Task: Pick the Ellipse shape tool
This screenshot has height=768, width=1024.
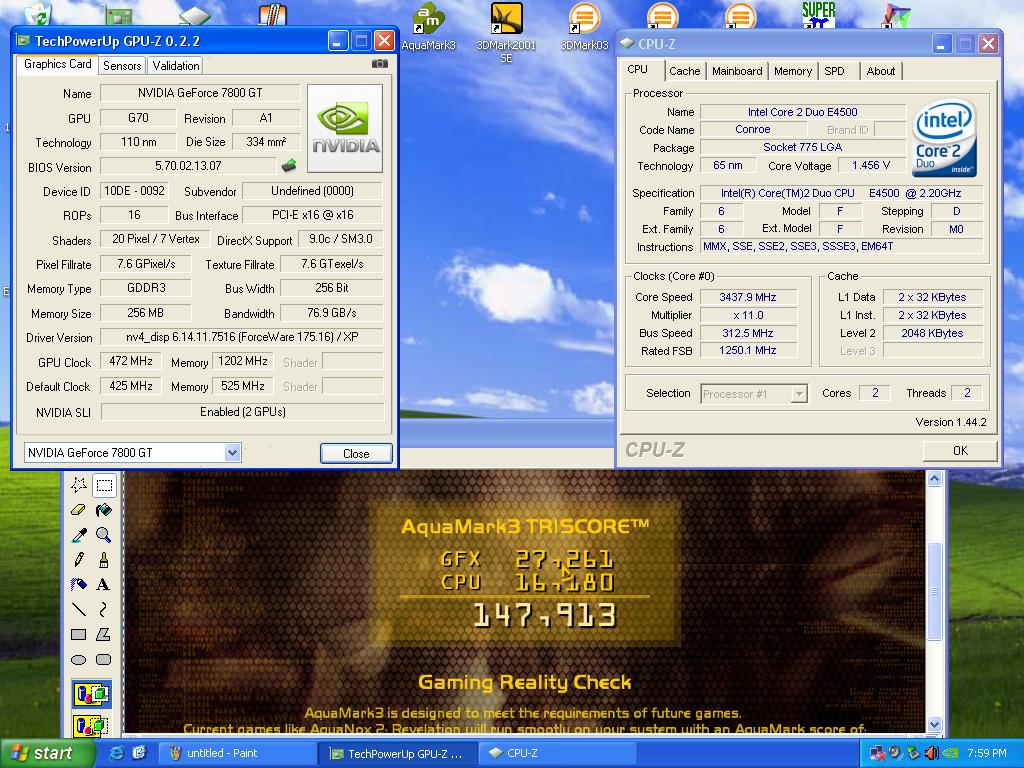Action: click(78, 659)
